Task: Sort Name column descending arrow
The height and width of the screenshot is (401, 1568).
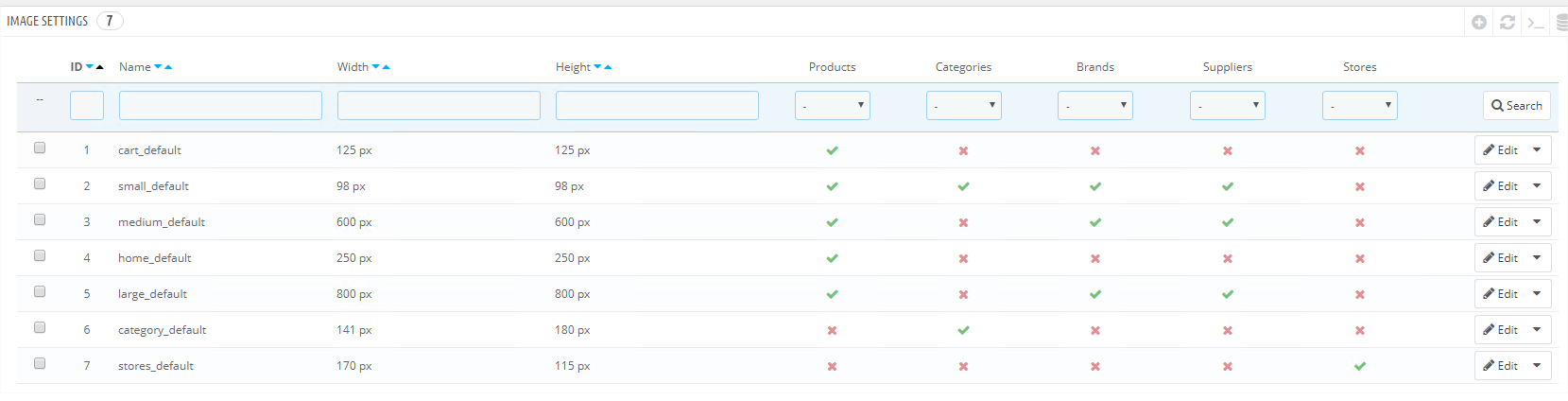Action: (158, 67)
